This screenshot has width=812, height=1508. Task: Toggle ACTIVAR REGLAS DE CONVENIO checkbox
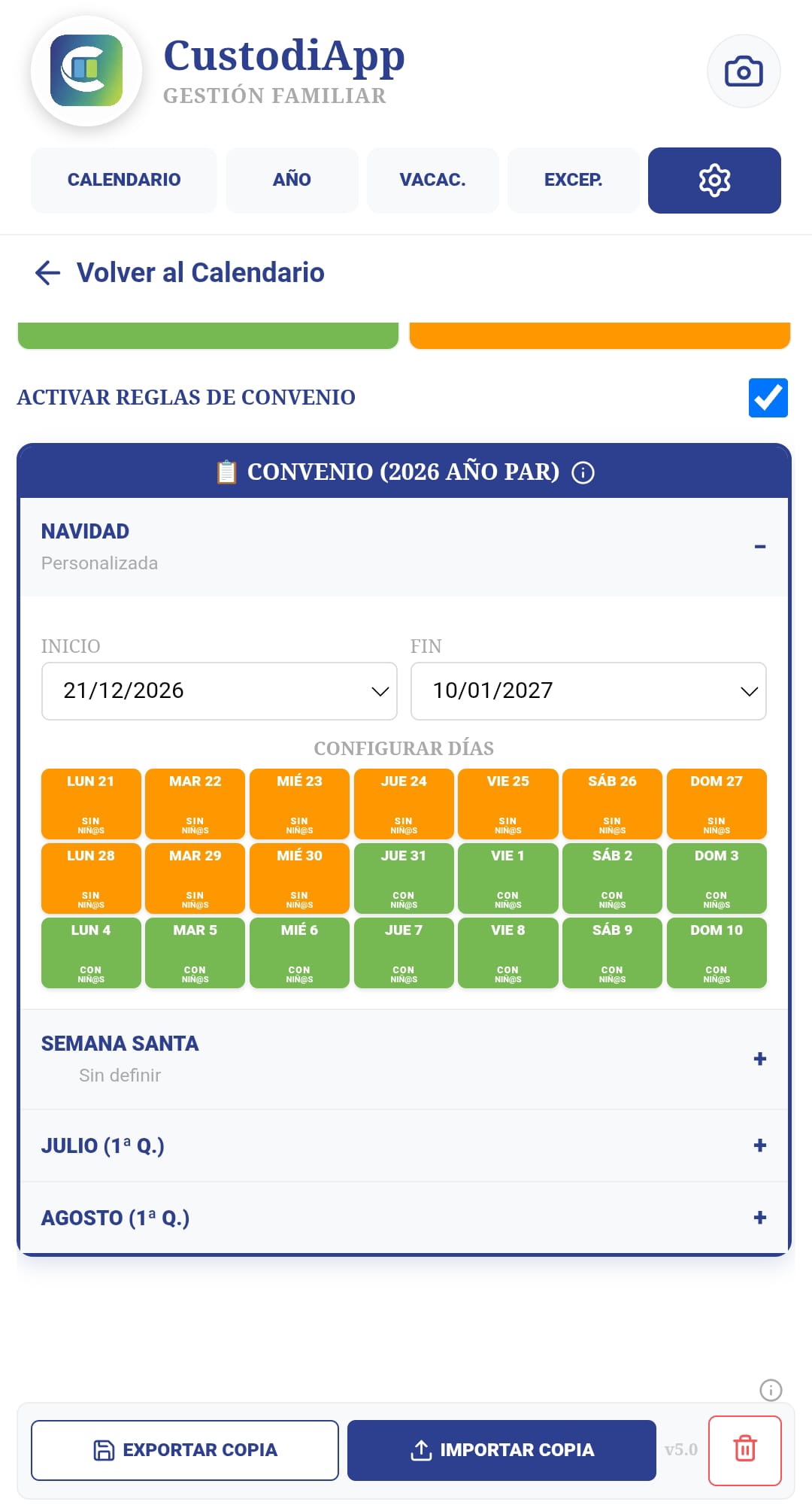click(x=768, y=397)
